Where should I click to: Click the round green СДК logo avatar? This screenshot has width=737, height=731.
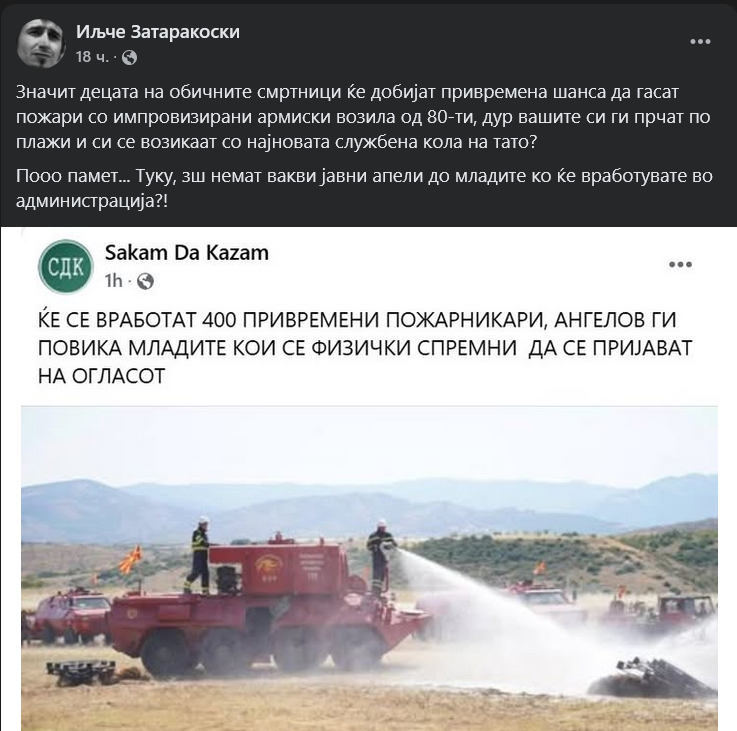[65, 267]
